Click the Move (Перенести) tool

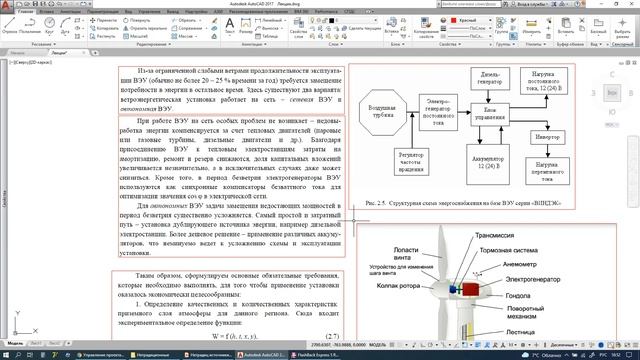click(x=104, y=20)
